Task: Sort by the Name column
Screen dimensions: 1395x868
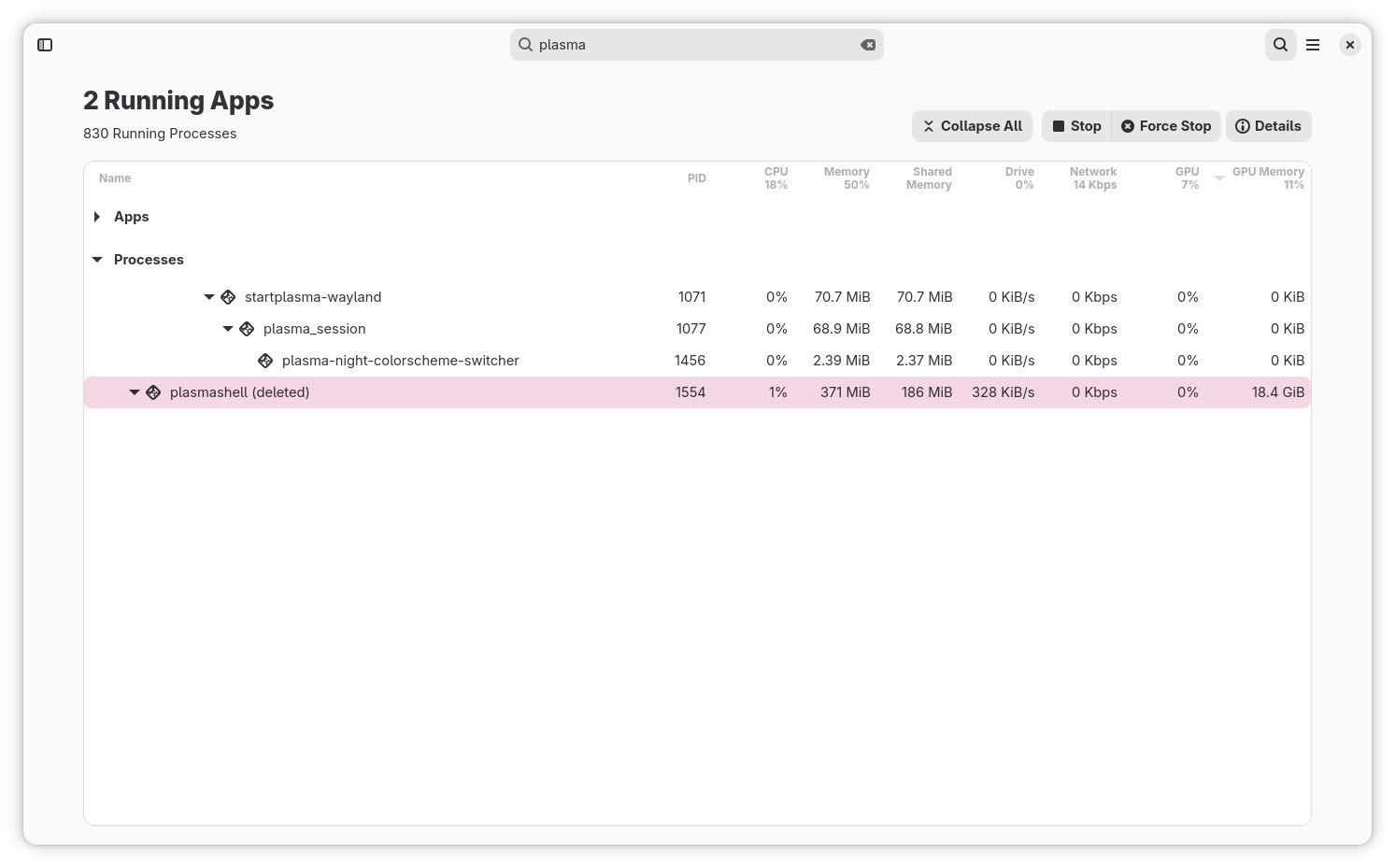Action: [115, 178]
